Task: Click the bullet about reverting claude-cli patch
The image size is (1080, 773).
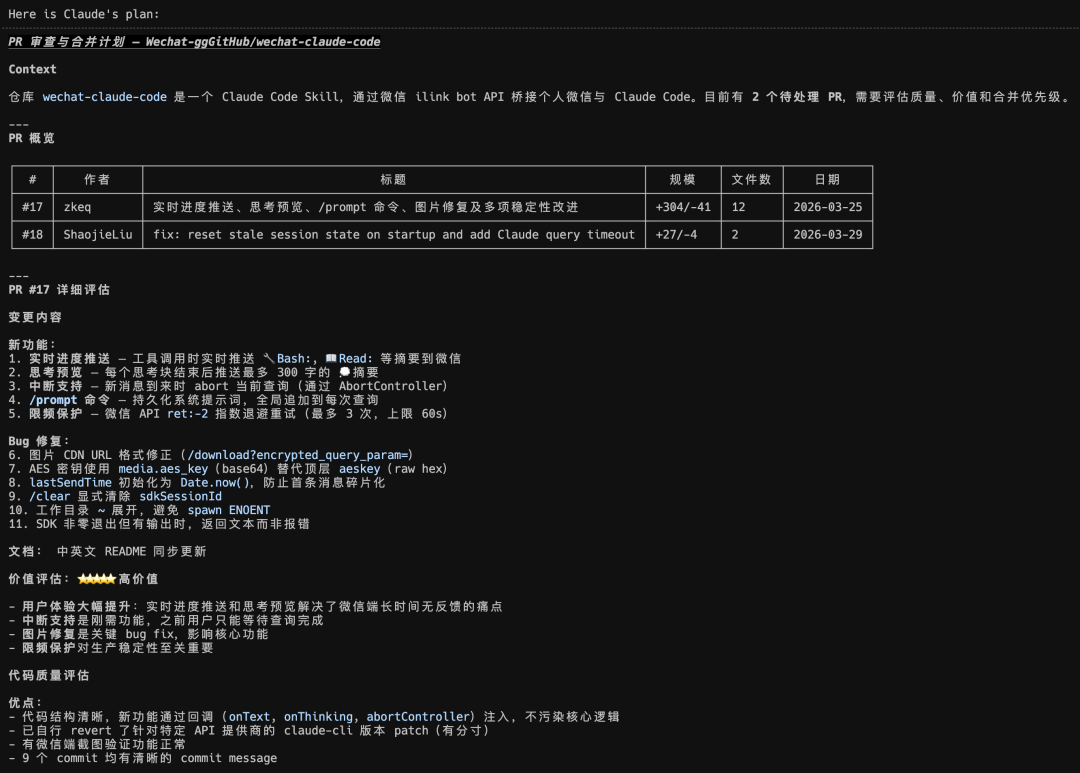Action: pyautogui.click(x=249, y=730)
